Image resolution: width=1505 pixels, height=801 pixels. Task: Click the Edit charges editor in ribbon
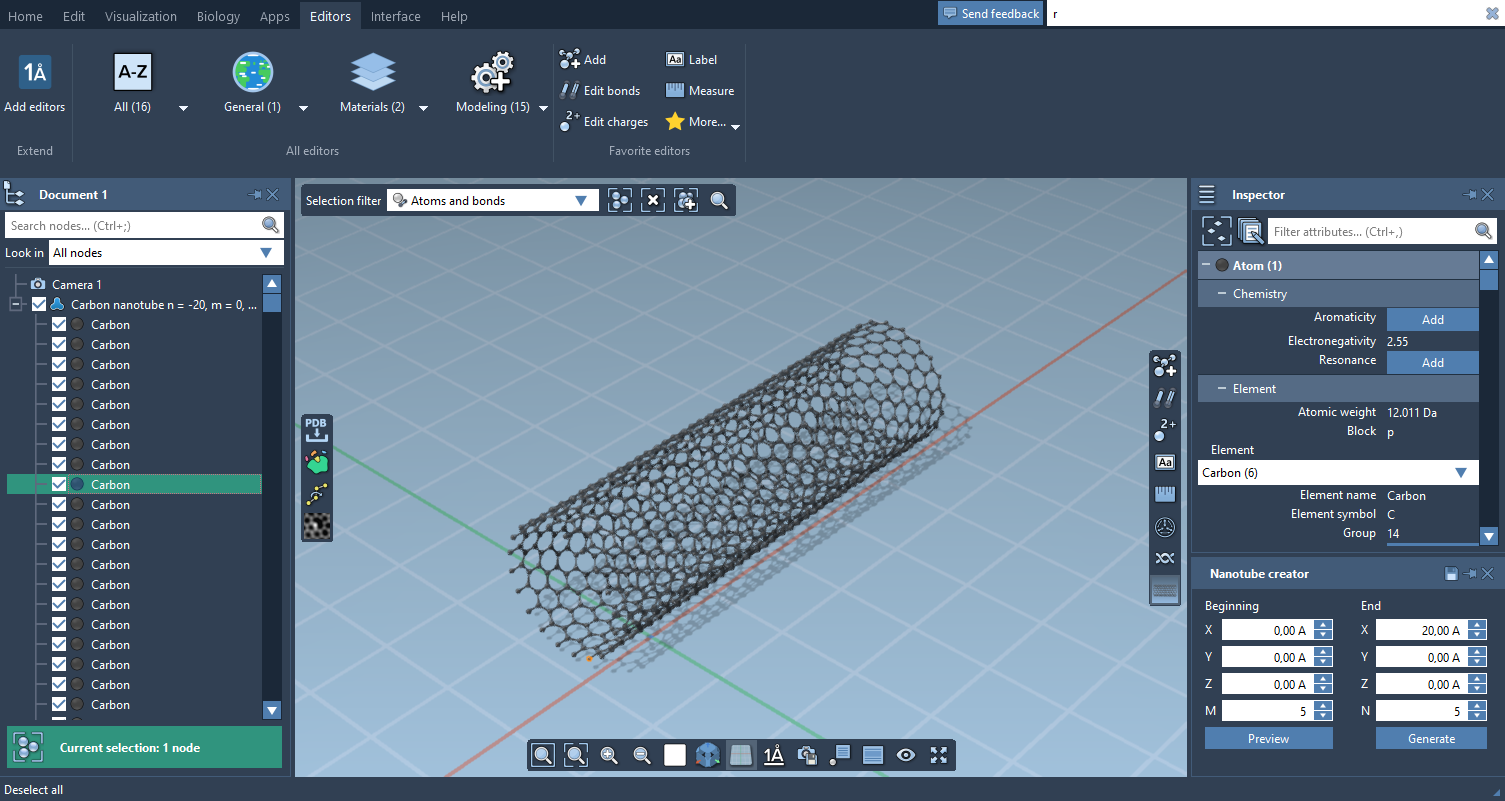604,122
